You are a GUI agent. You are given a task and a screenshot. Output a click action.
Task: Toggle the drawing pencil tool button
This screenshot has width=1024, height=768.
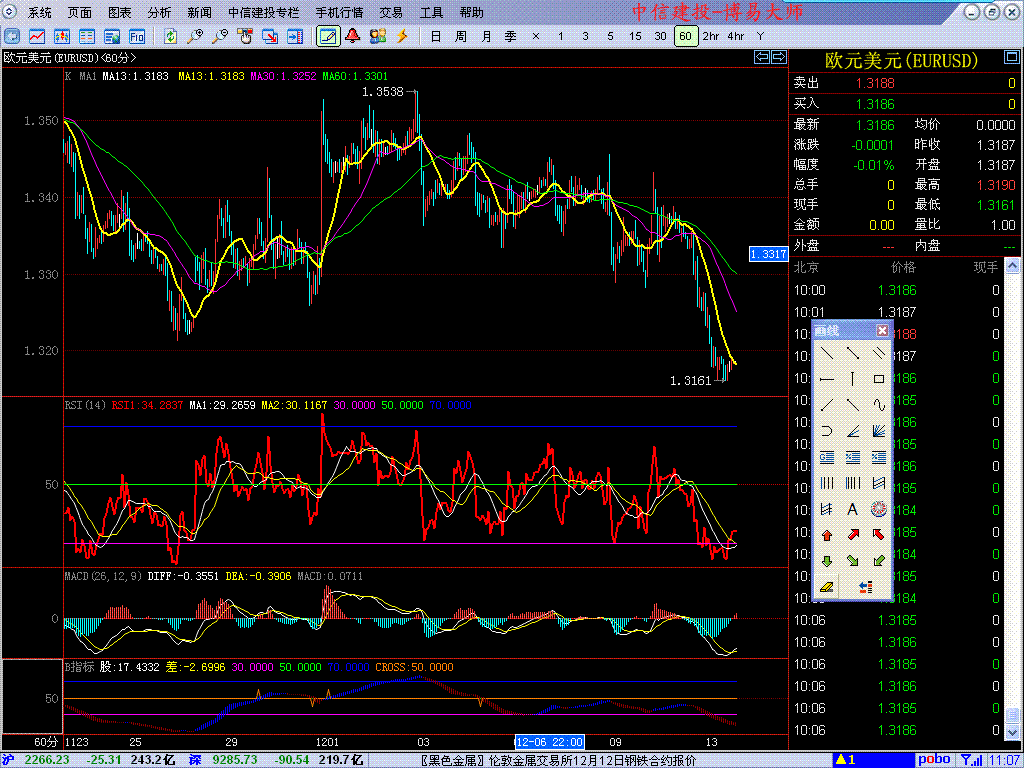click(x=327, y=36)
